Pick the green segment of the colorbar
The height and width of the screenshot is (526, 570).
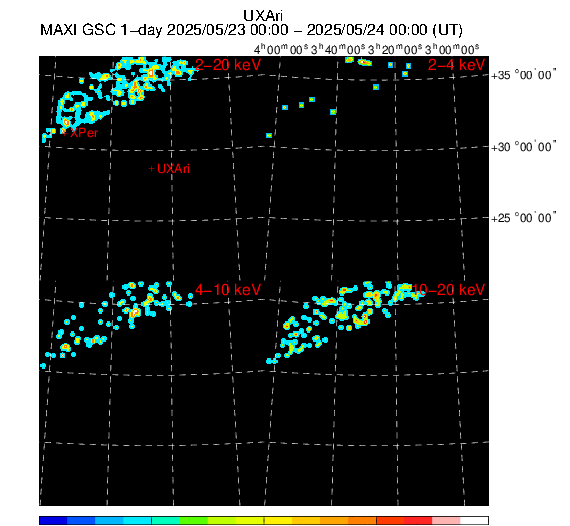click(193, 520)
